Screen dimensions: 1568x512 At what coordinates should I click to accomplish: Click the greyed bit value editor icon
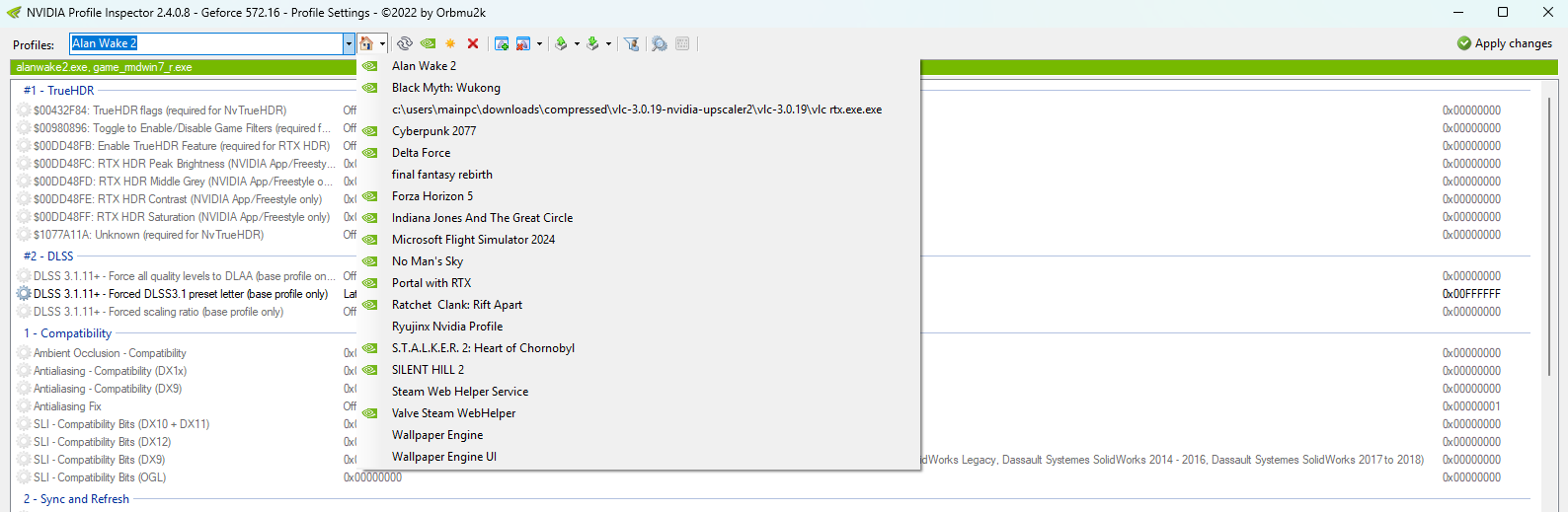tap(682, 43)
